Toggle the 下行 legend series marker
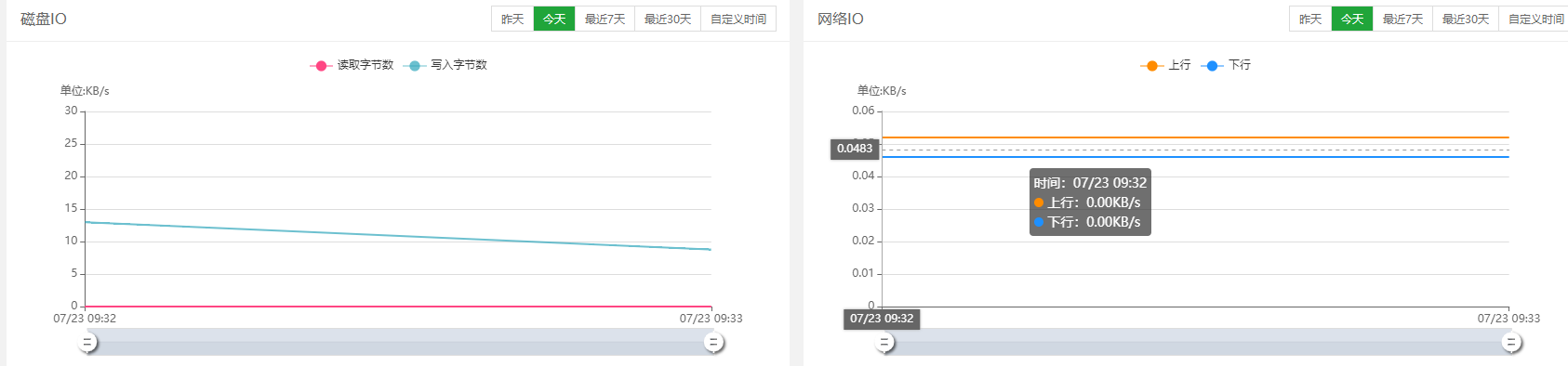Viewport: 1568px width, 366px height. (1212, 65)
